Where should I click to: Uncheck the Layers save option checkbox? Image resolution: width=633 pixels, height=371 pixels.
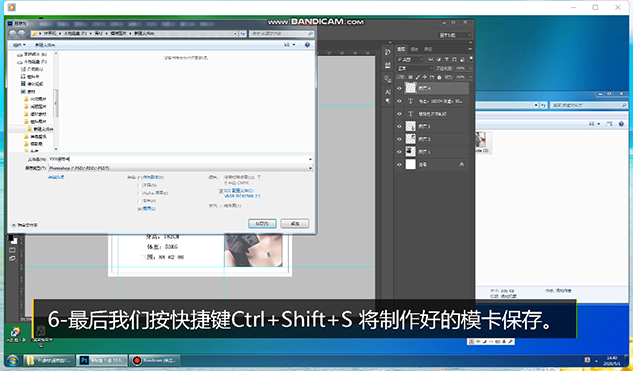pyautogui.click(x=140, y=209)
